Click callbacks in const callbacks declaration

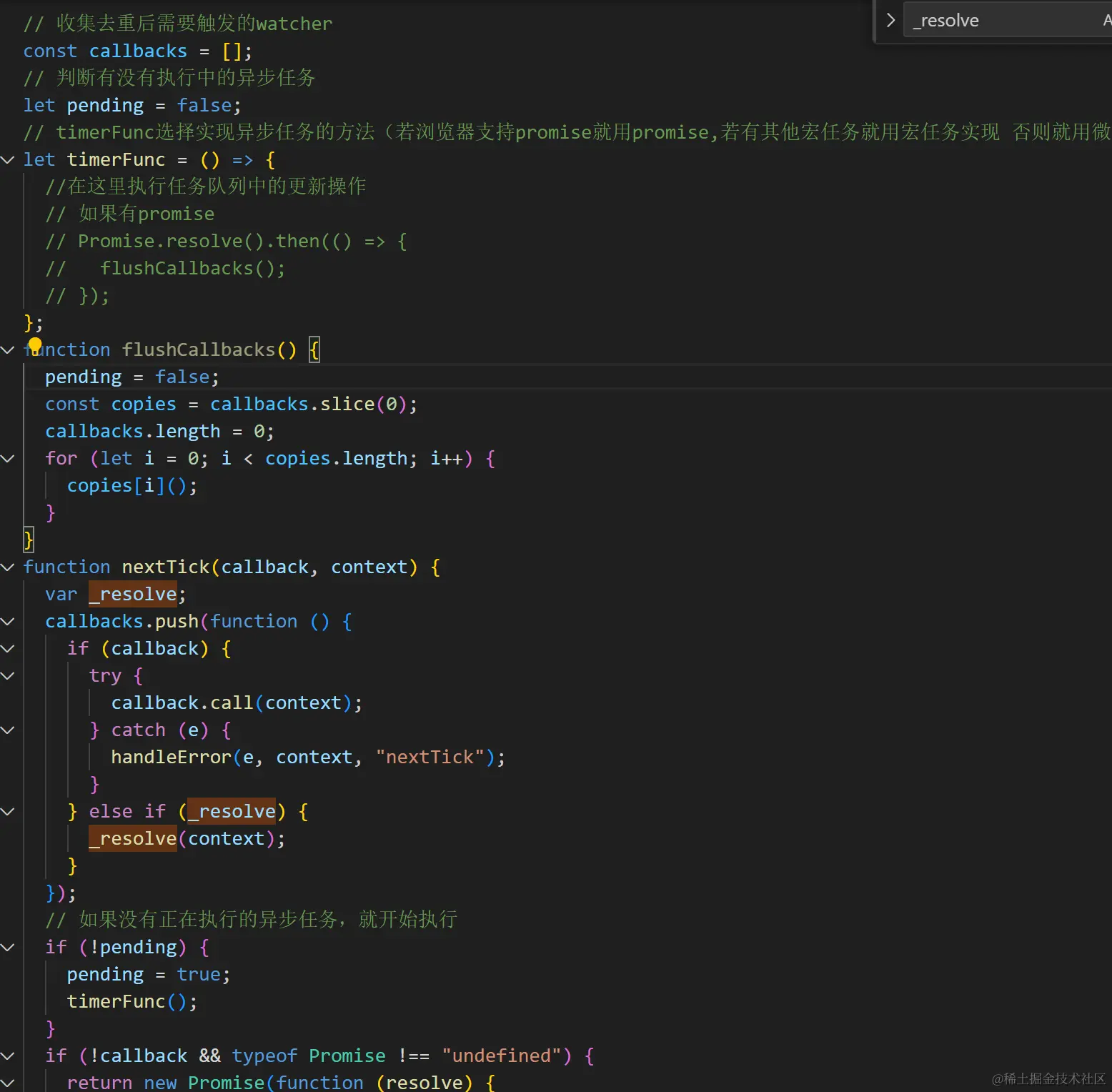[138, 51]
